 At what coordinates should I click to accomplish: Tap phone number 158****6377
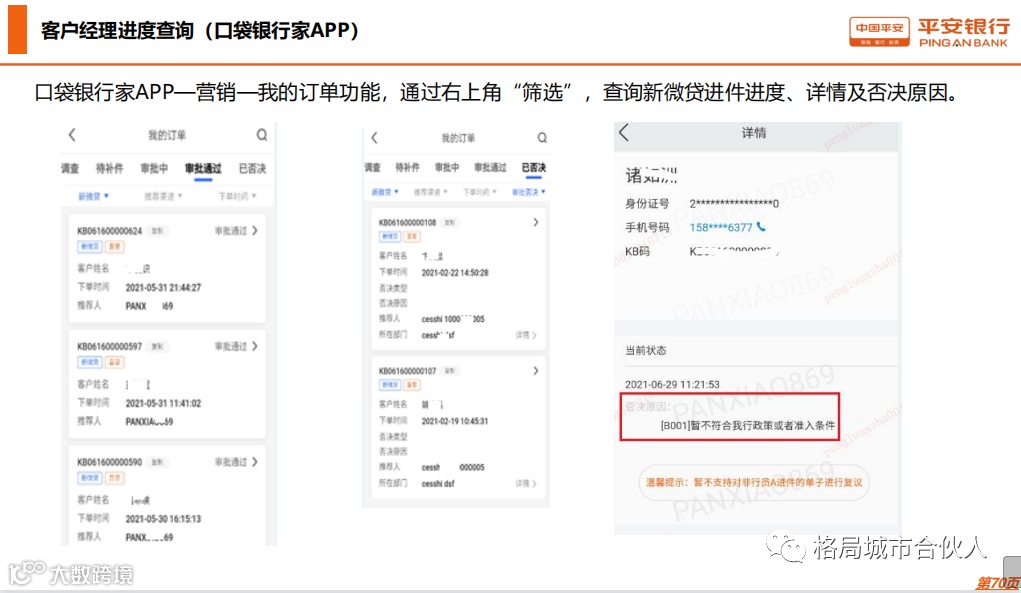pos(721,227)
